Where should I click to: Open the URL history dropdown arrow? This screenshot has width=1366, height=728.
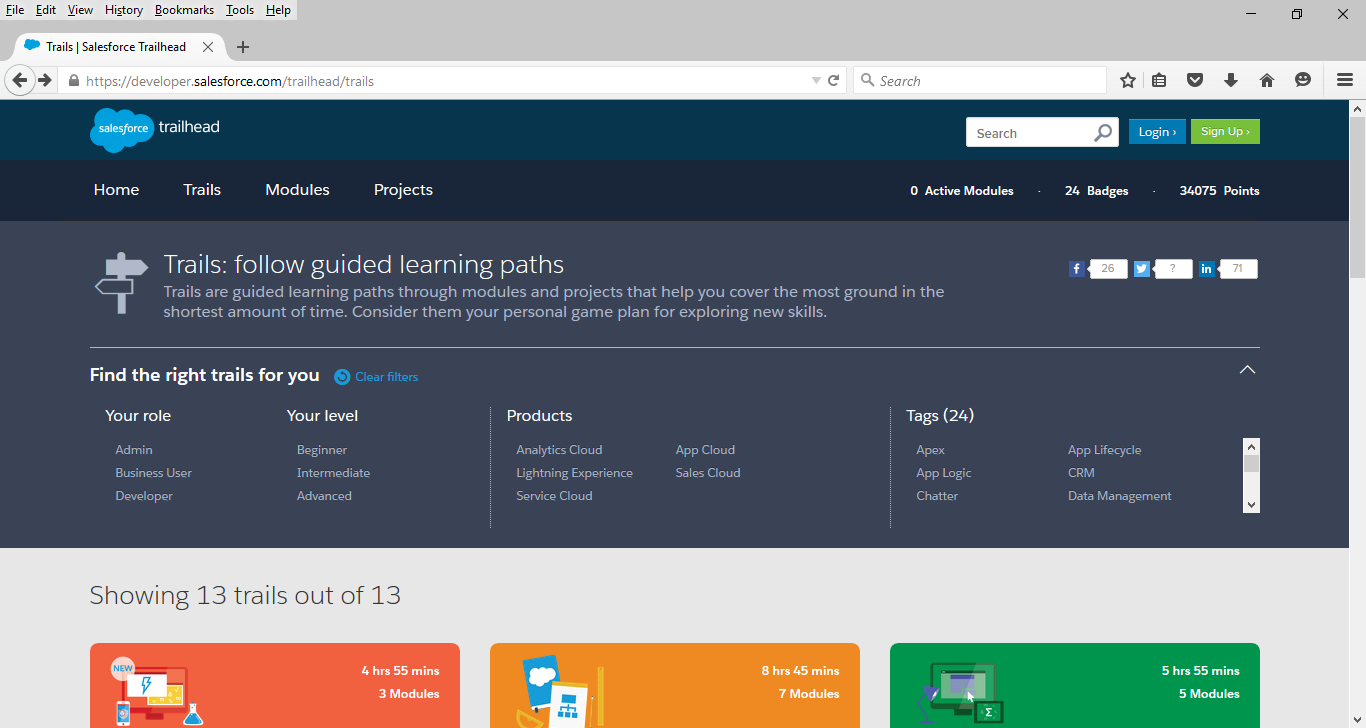coord(816,81)
